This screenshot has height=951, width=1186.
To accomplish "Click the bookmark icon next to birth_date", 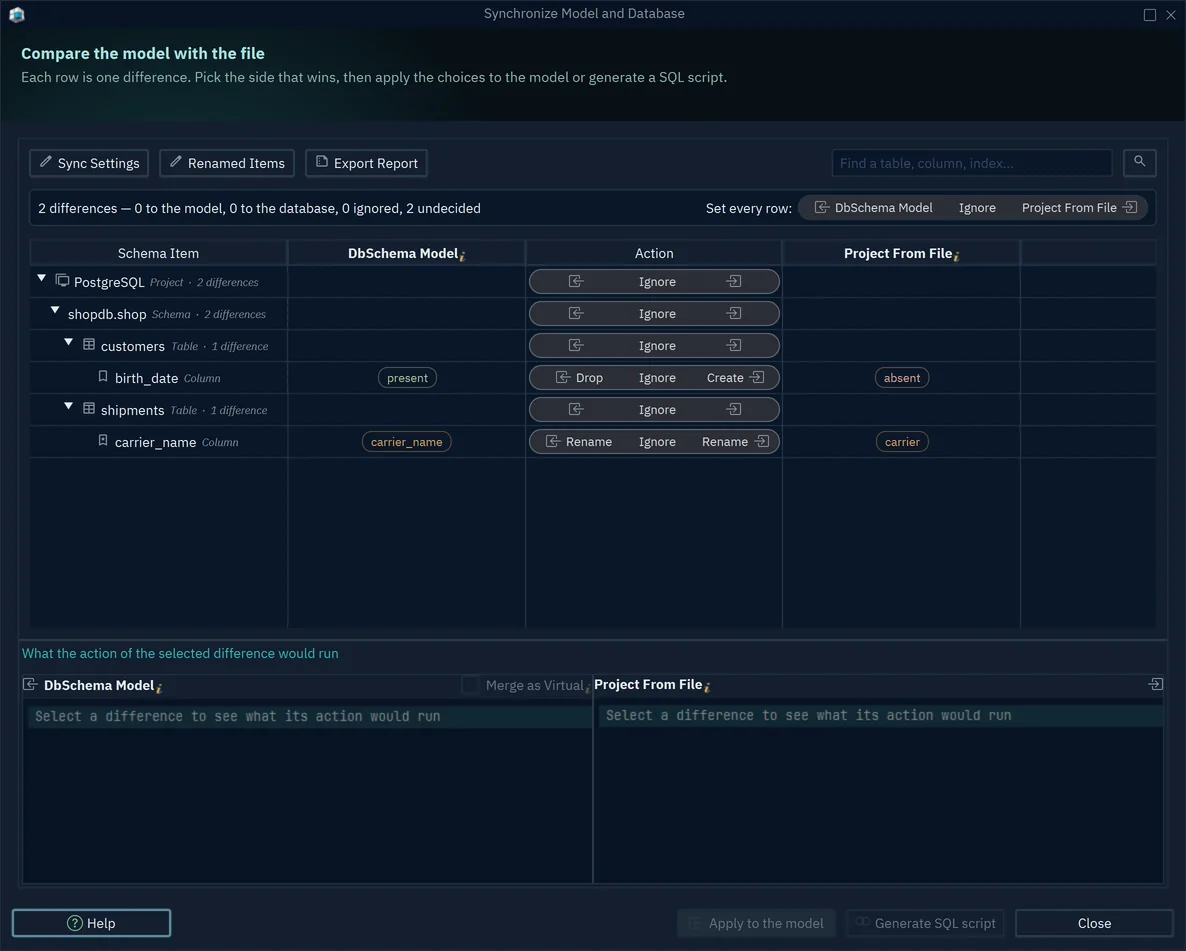I will [x=103, y=377].
